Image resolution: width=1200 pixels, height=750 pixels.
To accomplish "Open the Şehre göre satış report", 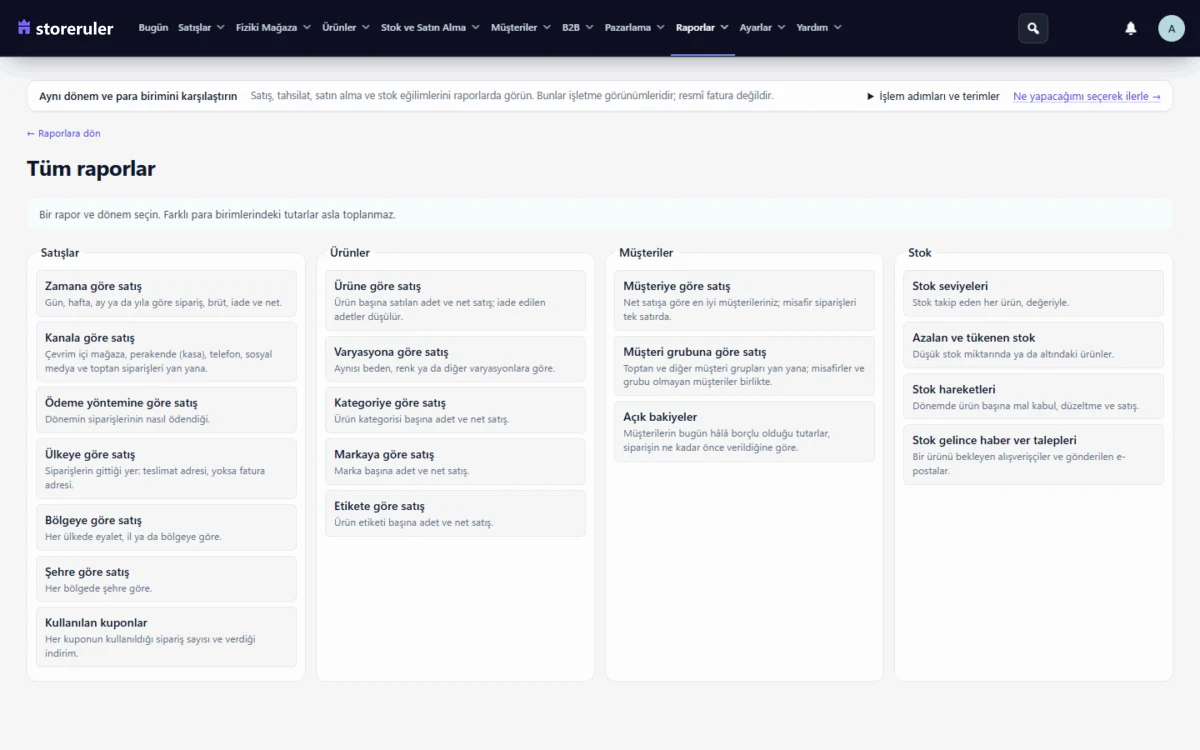I will [166, 579].
